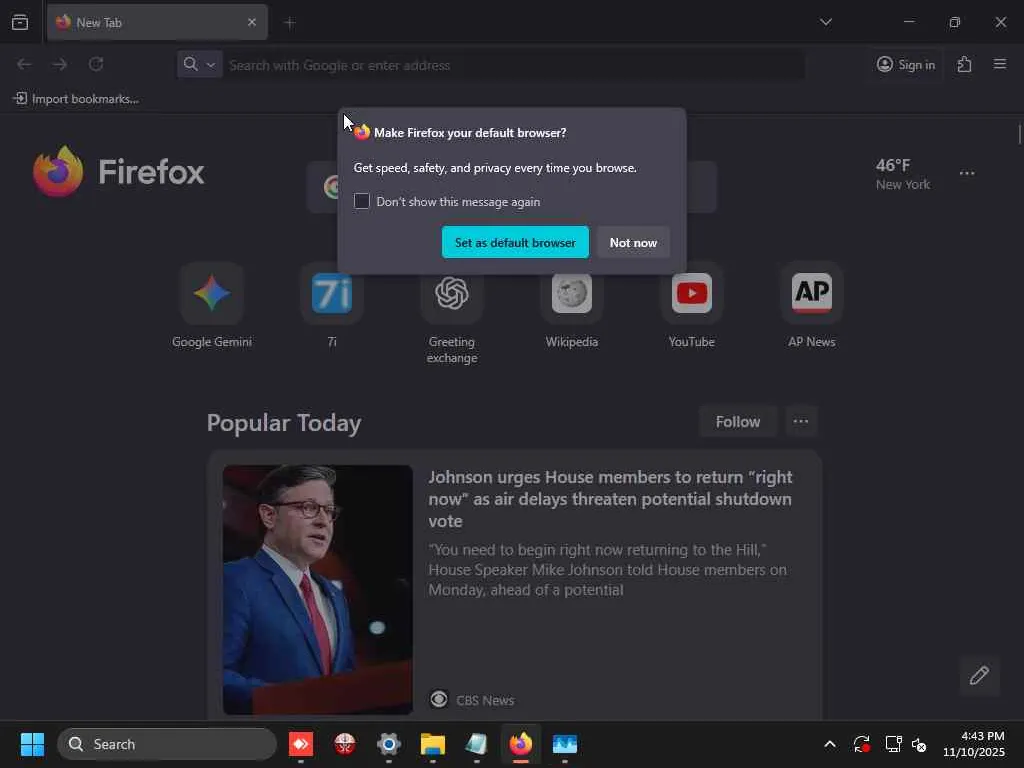1024x768 pixels.
Task: Open the Firefox taskbar icon
Action: pos(520,744)
